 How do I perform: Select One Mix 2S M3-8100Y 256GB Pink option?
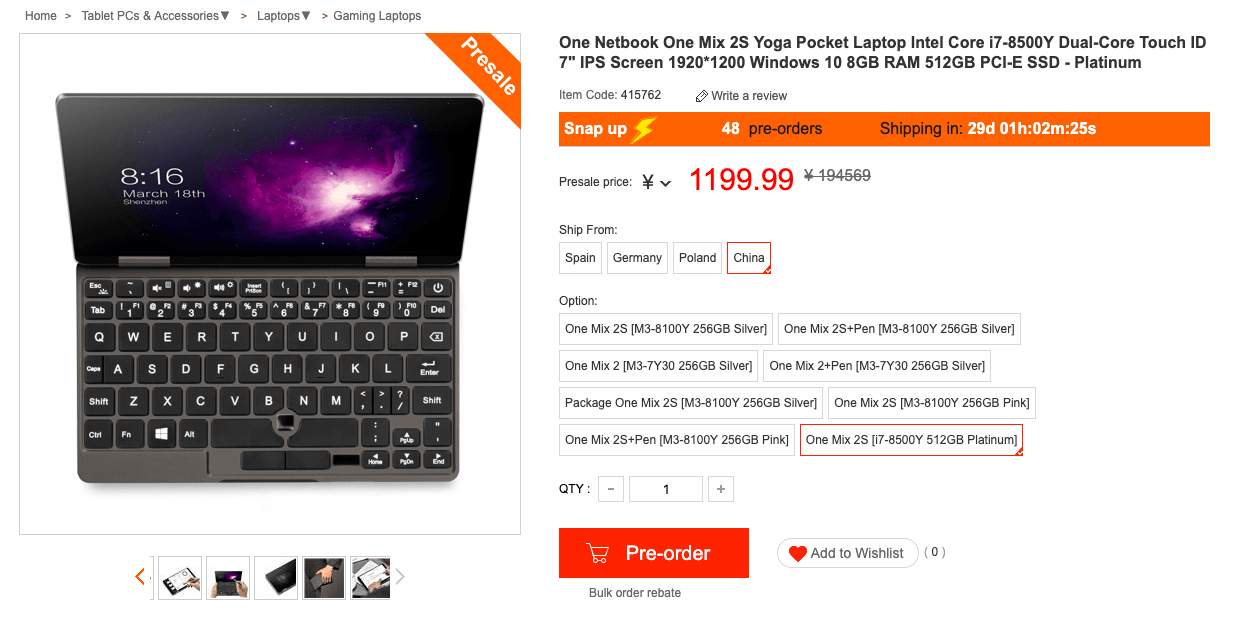931,403
